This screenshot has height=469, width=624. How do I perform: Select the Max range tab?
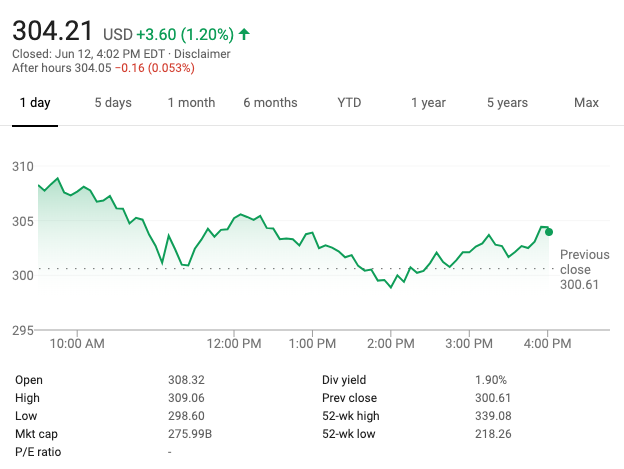(586, 103)
